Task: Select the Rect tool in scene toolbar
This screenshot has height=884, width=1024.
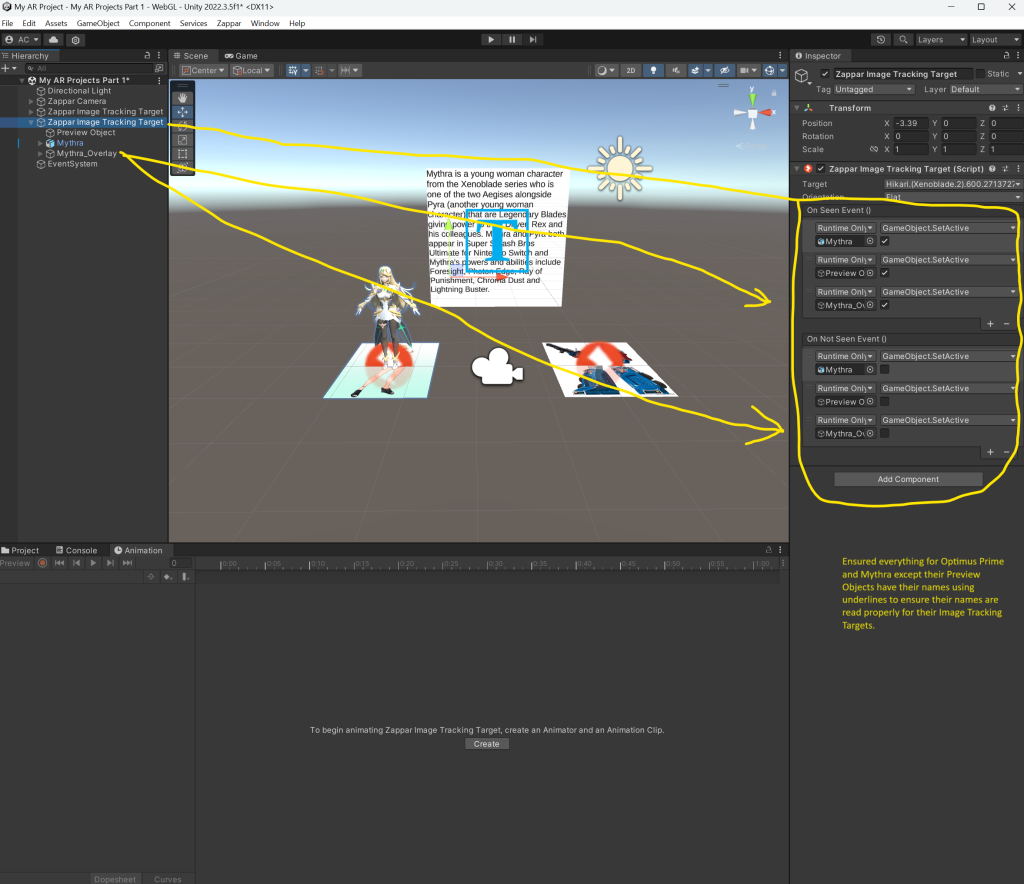Action: 182,154
